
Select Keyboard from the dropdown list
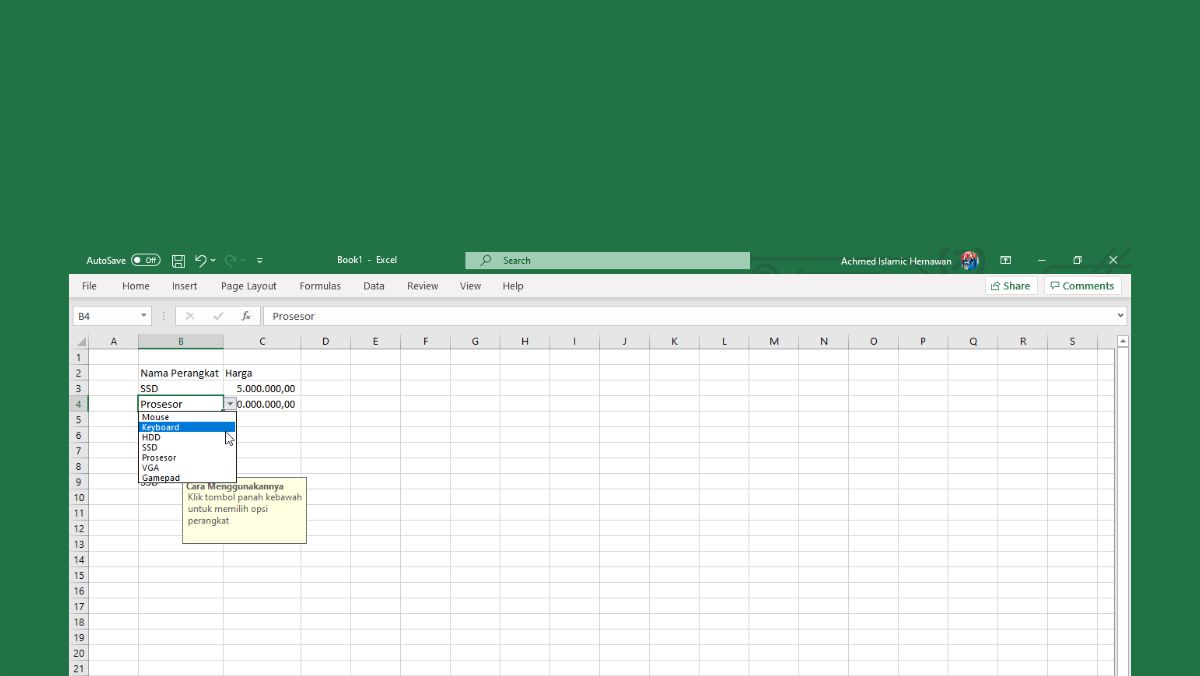pyautogui.click(x=187, y=427)
